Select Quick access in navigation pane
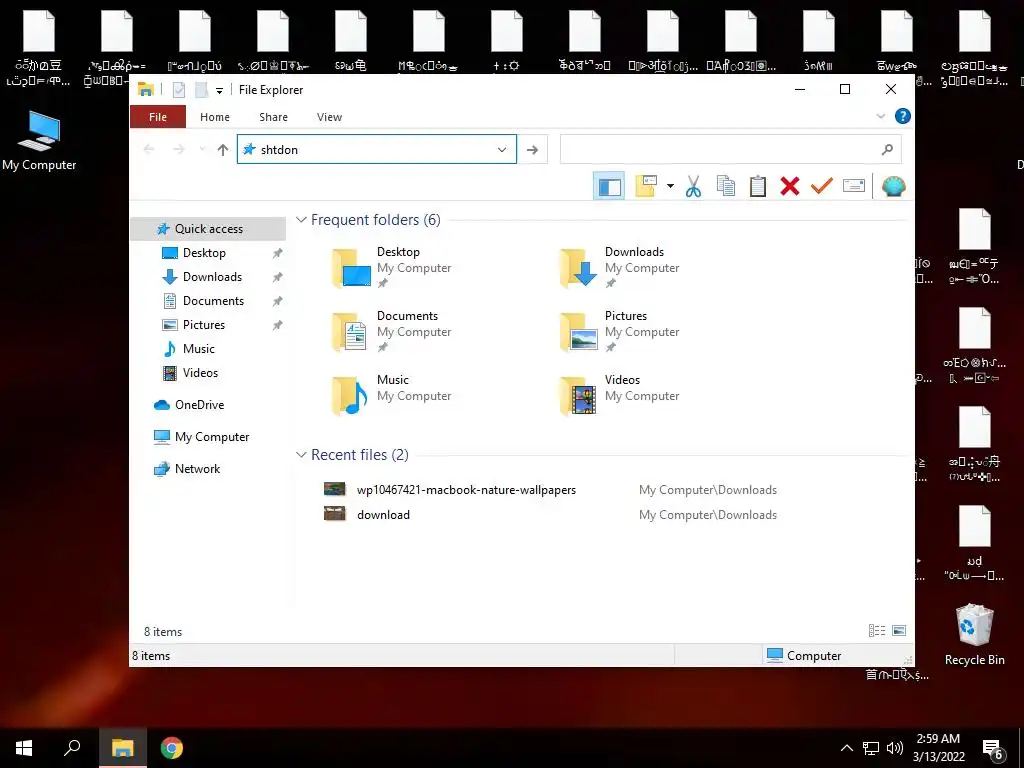Screen dimensions: 1024x768 pyautogui.click(x=208, y=229)
